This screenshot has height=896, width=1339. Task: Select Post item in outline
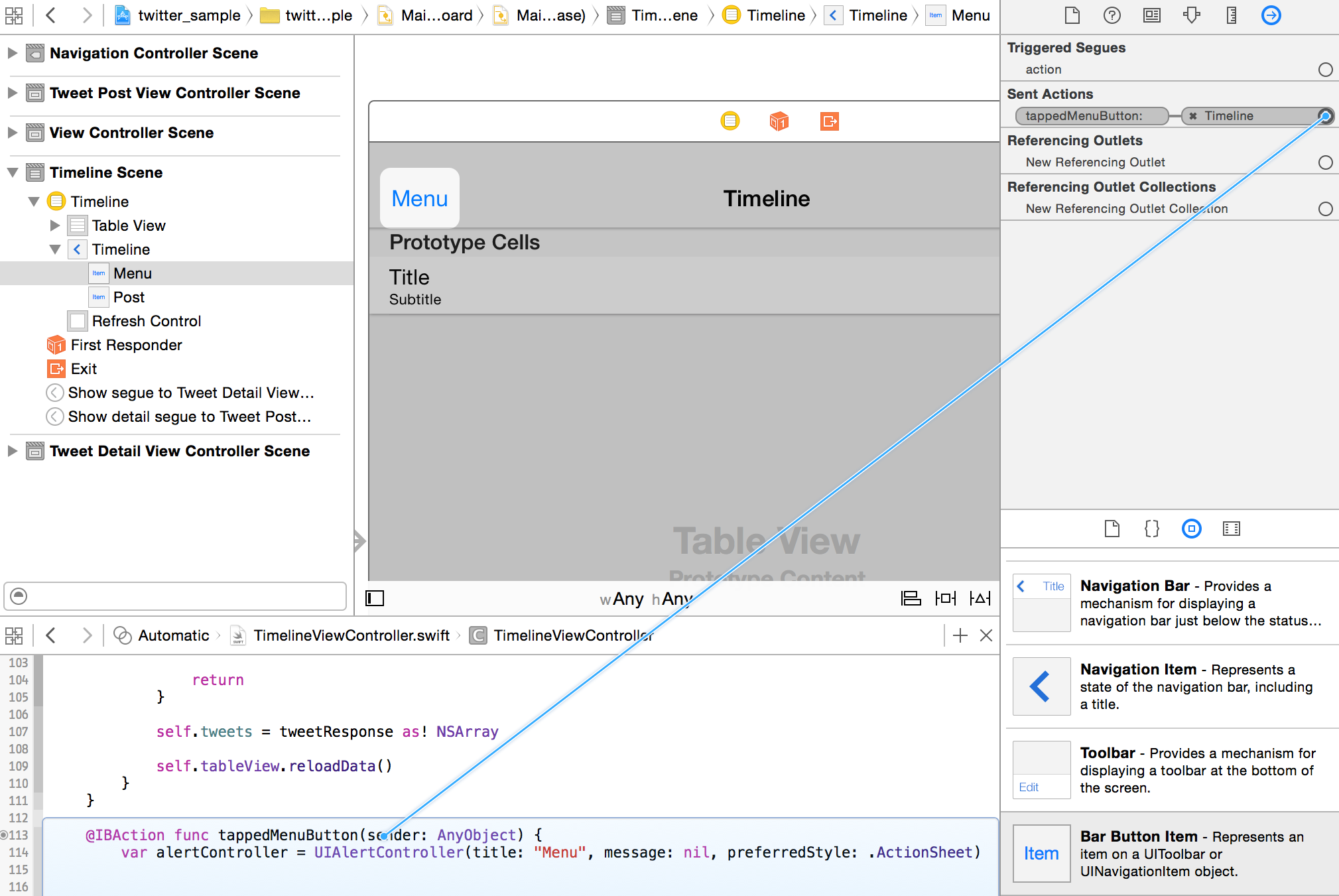click(129, 297)
